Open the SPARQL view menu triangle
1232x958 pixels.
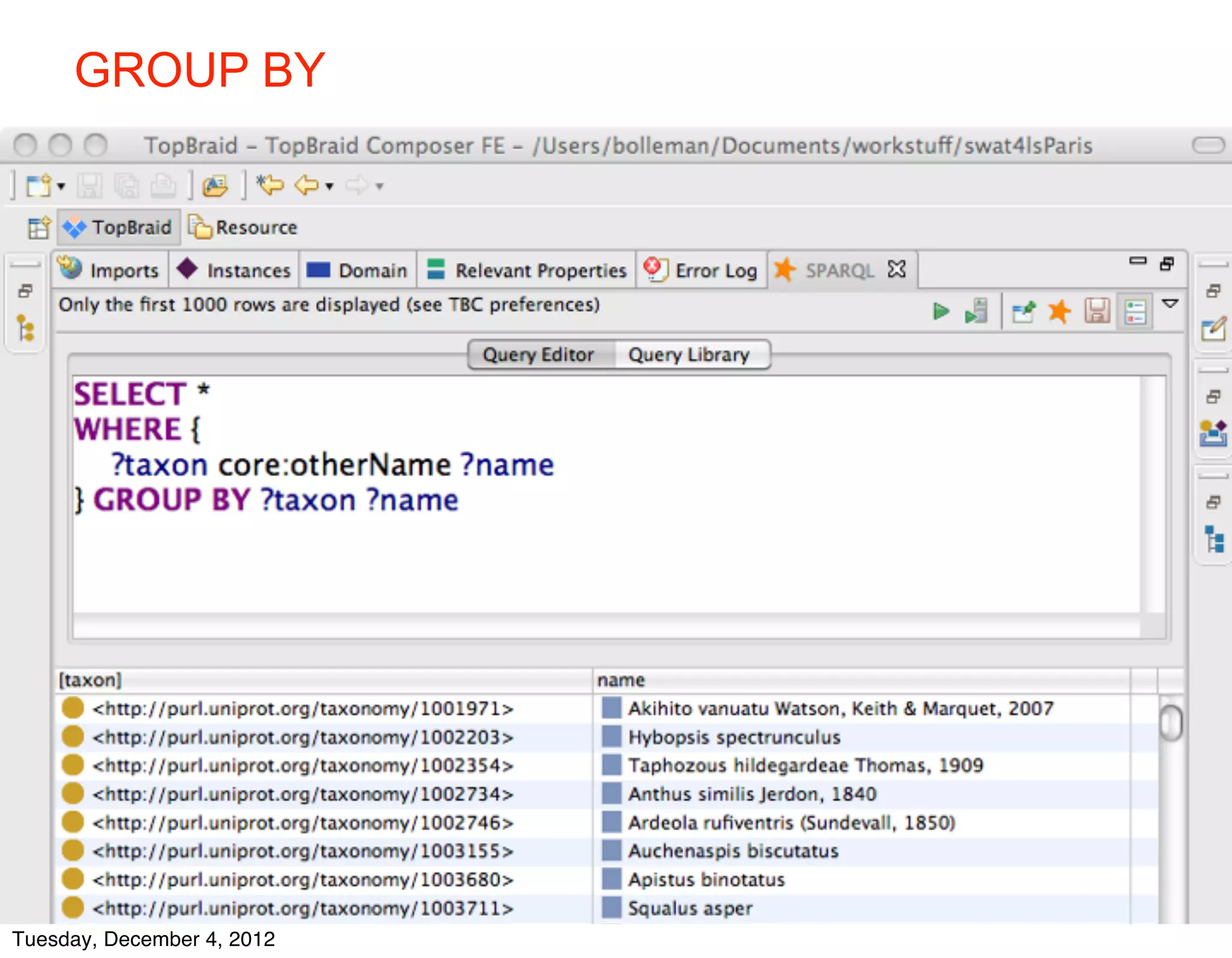click(1170, 304)
